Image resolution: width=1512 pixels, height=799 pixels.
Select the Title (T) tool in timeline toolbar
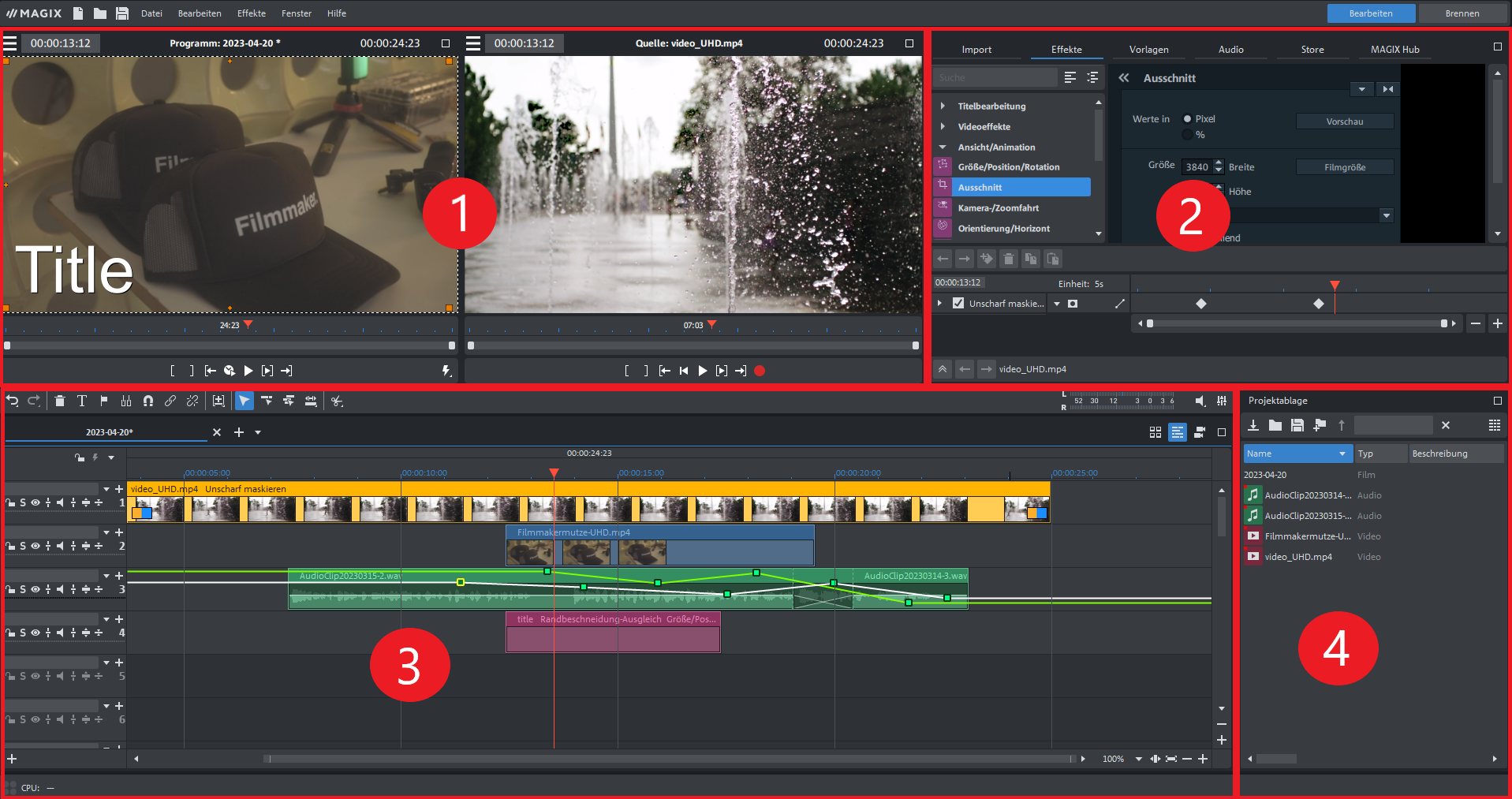(x=82, y=401)
